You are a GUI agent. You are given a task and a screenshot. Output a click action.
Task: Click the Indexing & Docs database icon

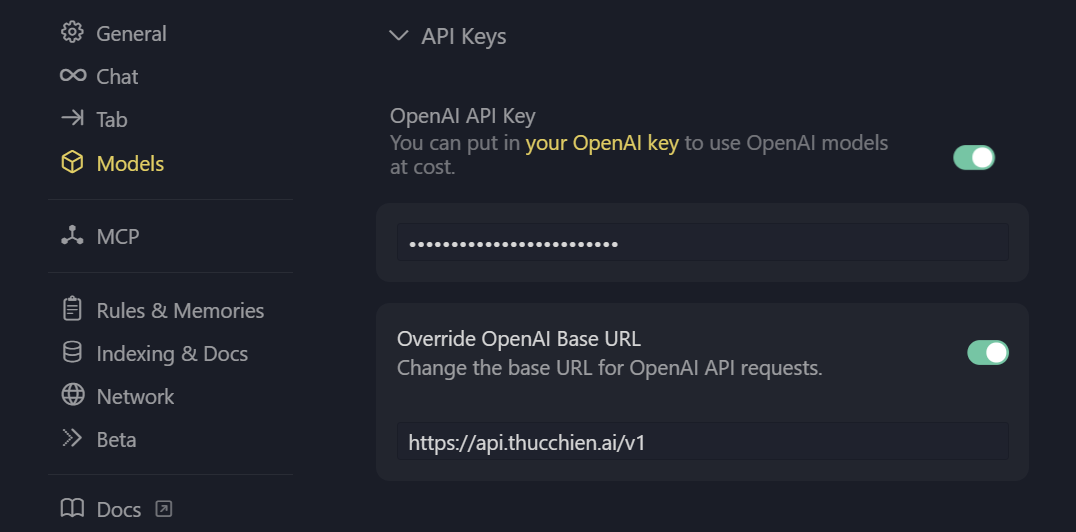pyautogui.click(x=72, y=353)
